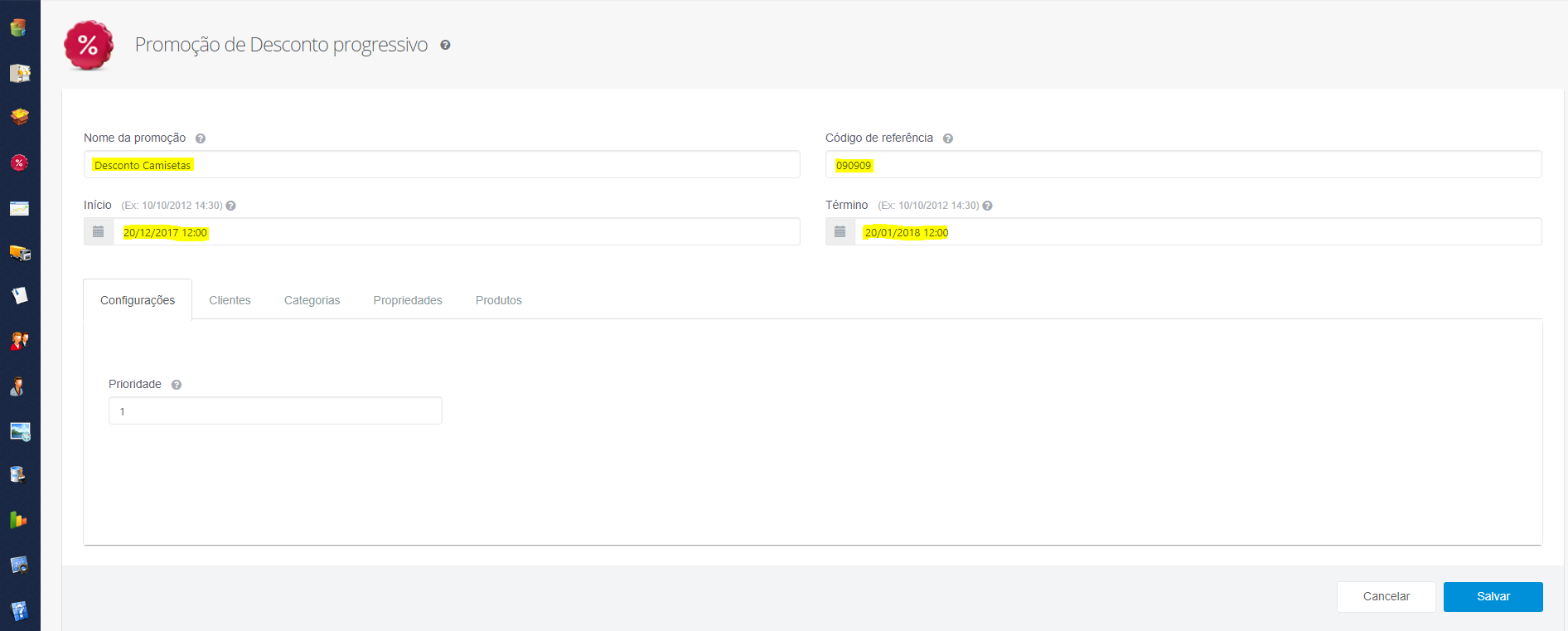Click help icon next to Início example
The width and height of the screenshot is (1568, 631).
point(231,206)
